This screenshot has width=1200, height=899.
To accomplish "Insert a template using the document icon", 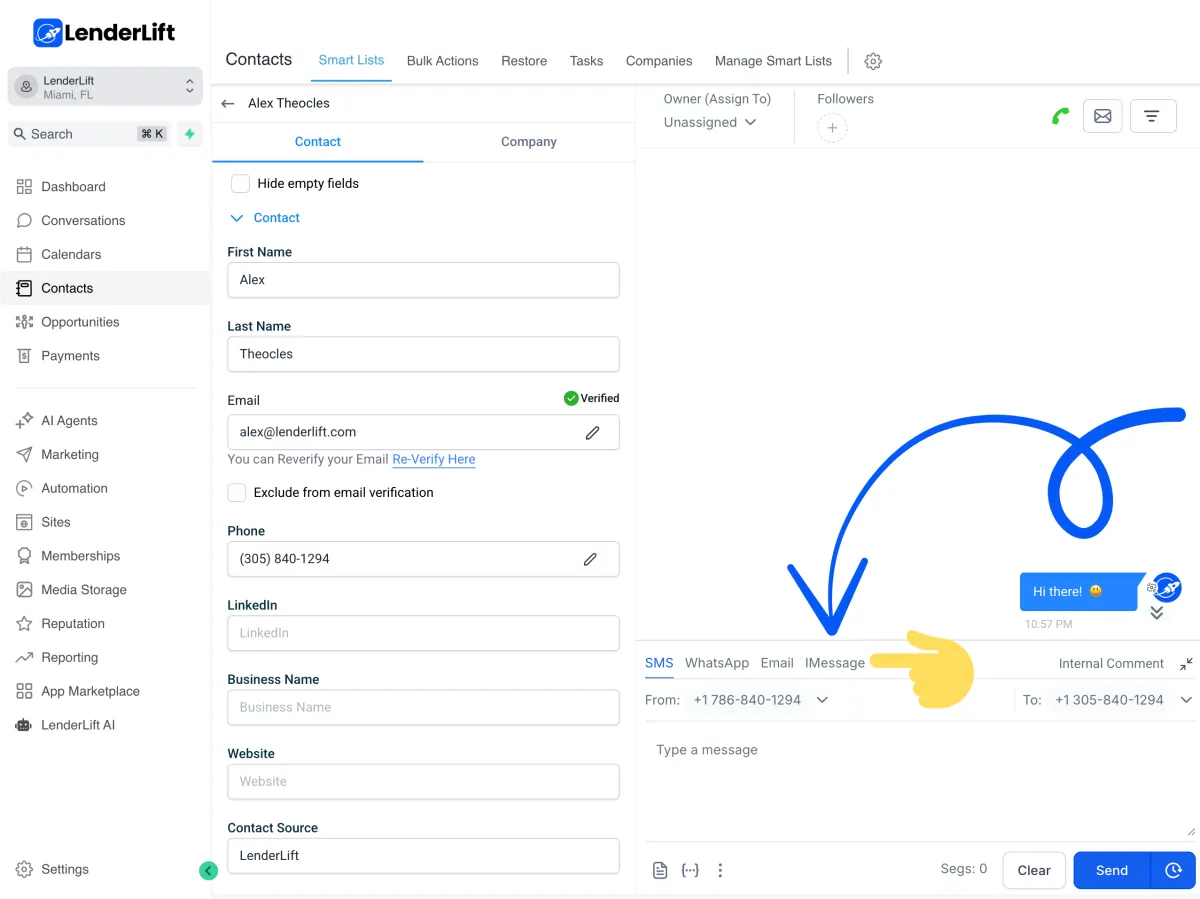I will pyautogui.click(x=660, y=871).
